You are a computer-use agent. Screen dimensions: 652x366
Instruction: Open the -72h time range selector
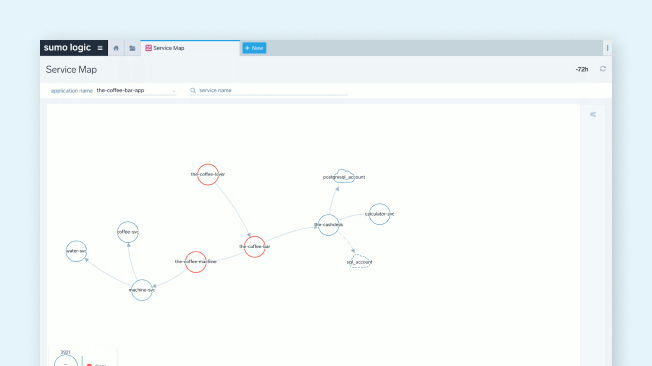[x=582, y=69]
